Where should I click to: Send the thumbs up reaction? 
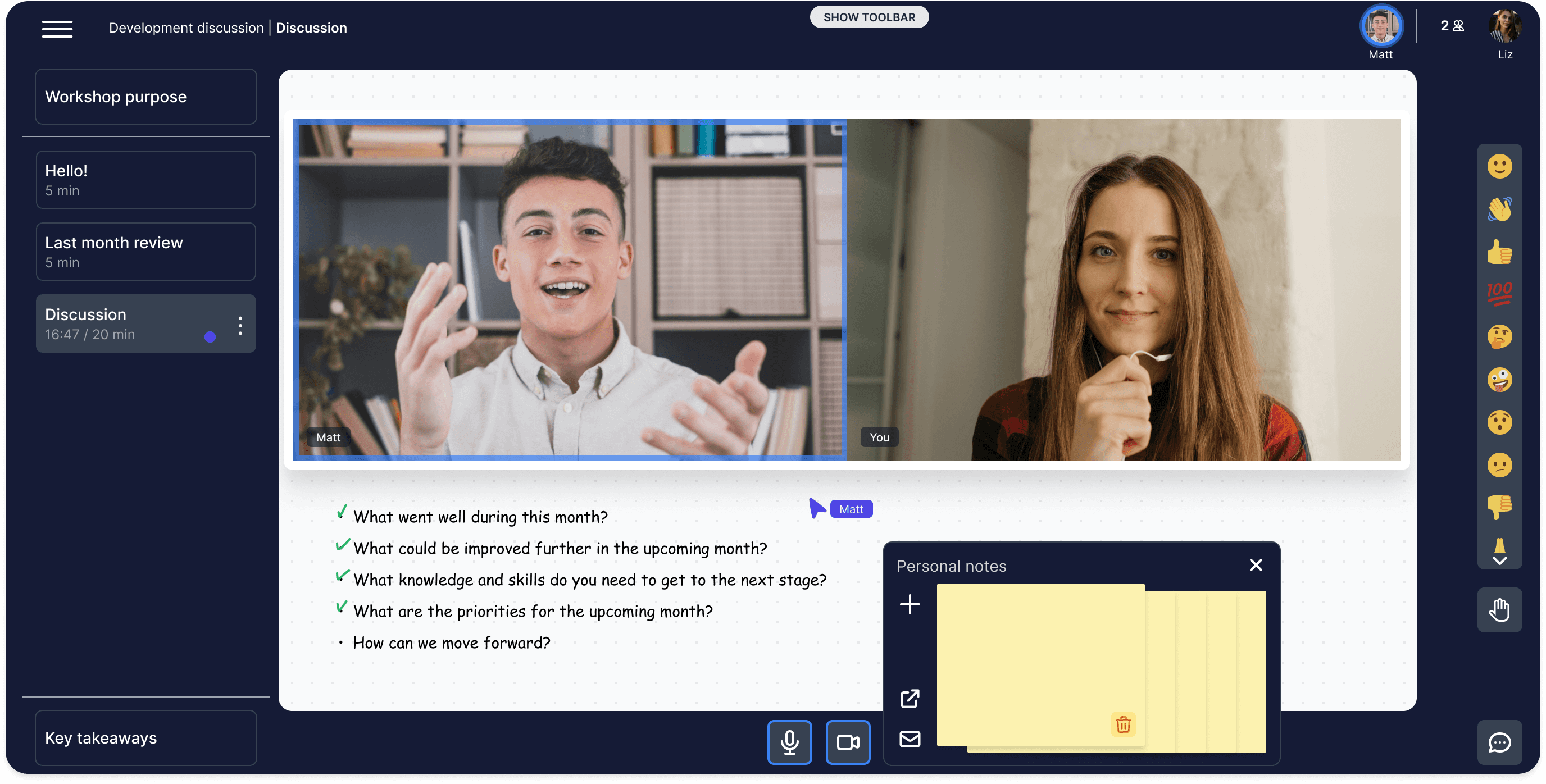click(1499, 253)
